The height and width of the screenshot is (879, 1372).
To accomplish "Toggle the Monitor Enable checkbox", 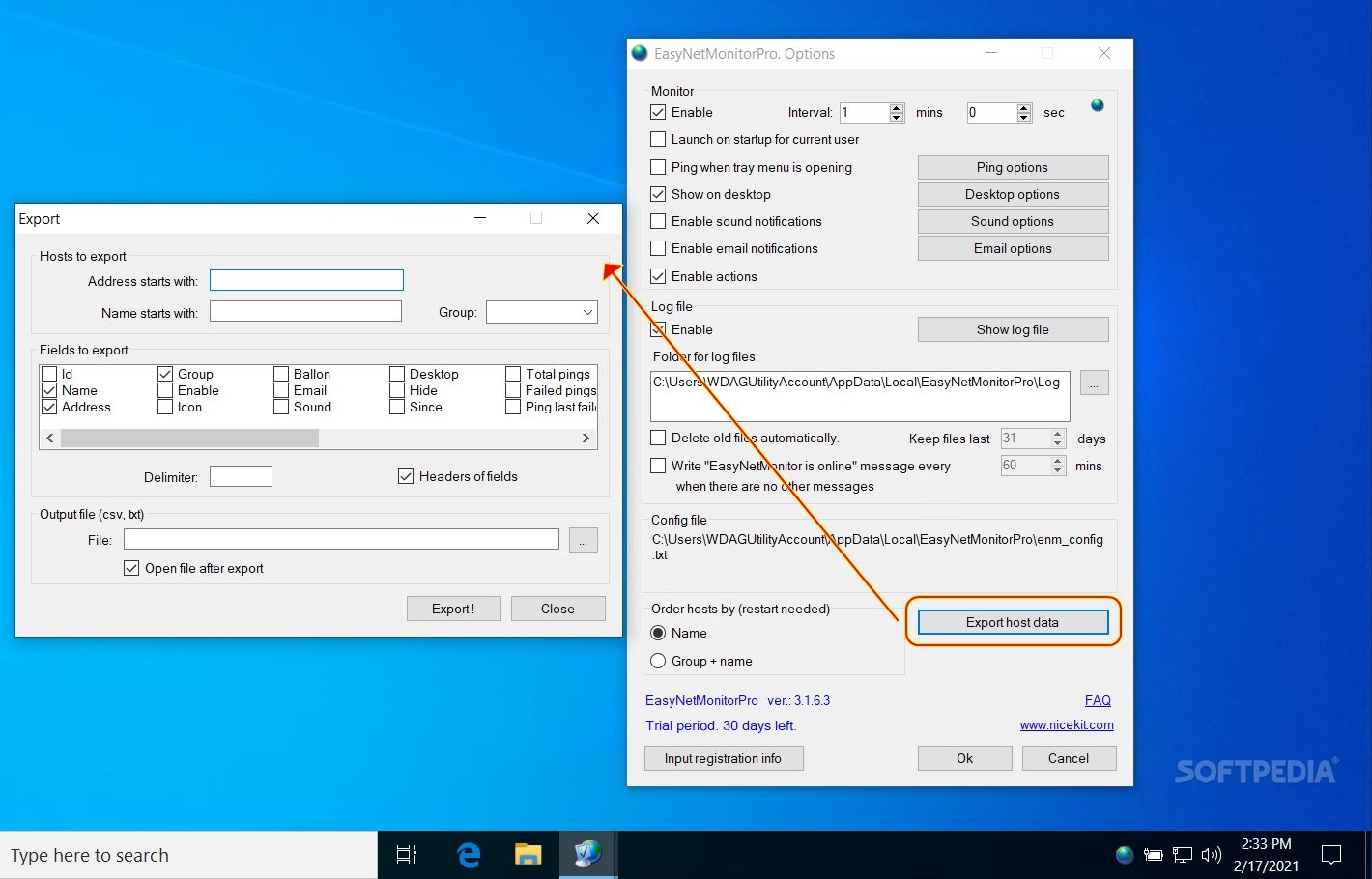I will (658, 112).
